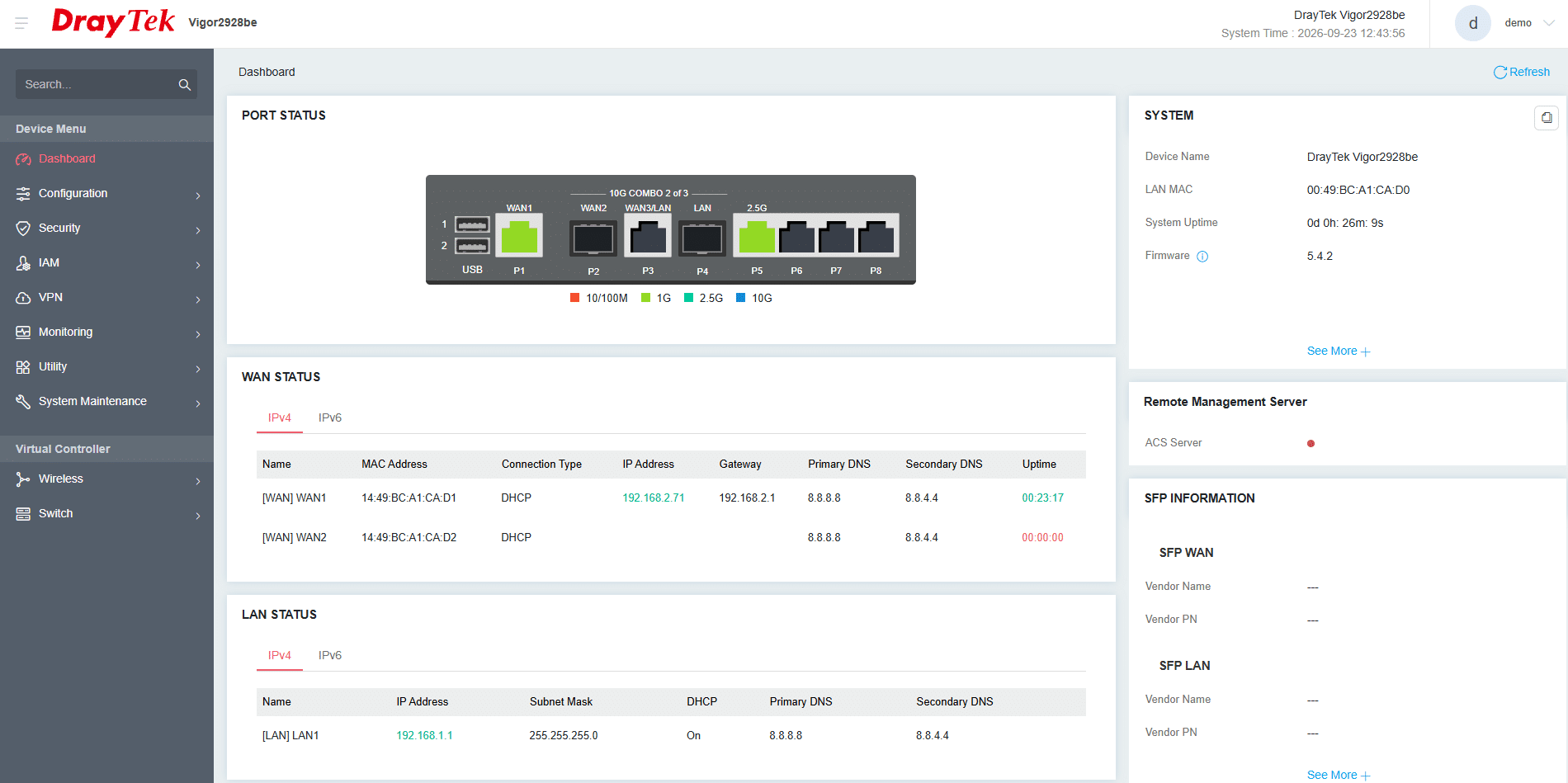Expand the Configuration menu chevron
Screen dimensions: 1568x783
[x=198, y=196]
